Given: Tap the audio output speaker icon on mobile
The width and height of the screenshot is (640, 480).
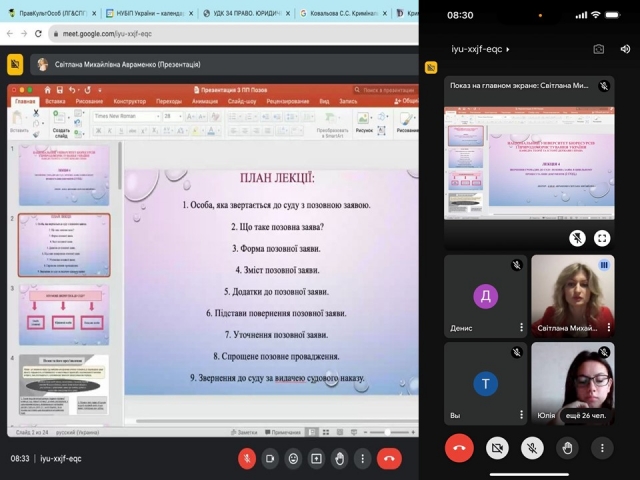Looking at the screenshot, I should [624, 48].
